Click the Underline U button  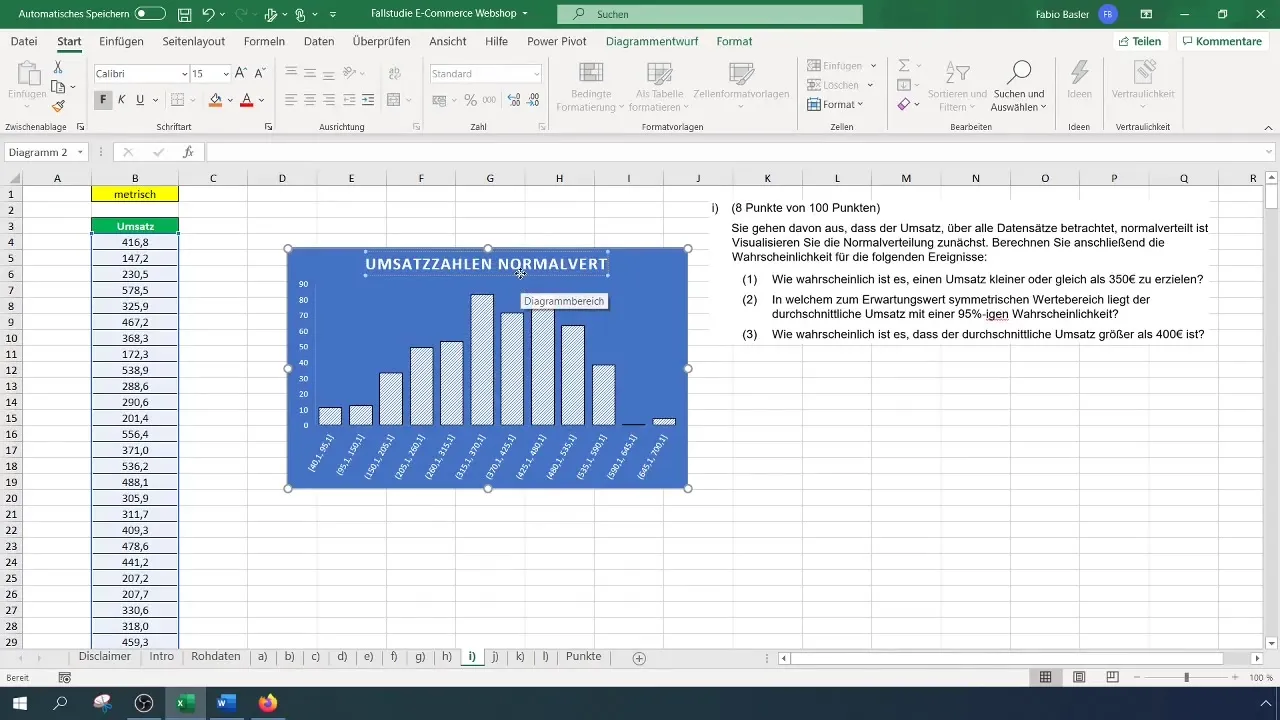coord(140,100)
